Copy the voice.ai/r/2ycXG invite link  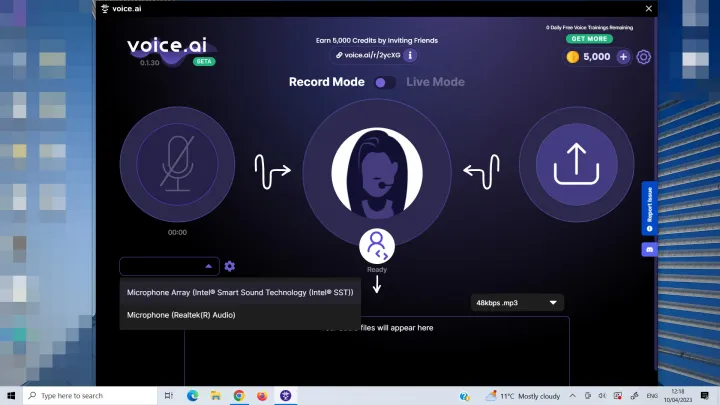[368, 55]
